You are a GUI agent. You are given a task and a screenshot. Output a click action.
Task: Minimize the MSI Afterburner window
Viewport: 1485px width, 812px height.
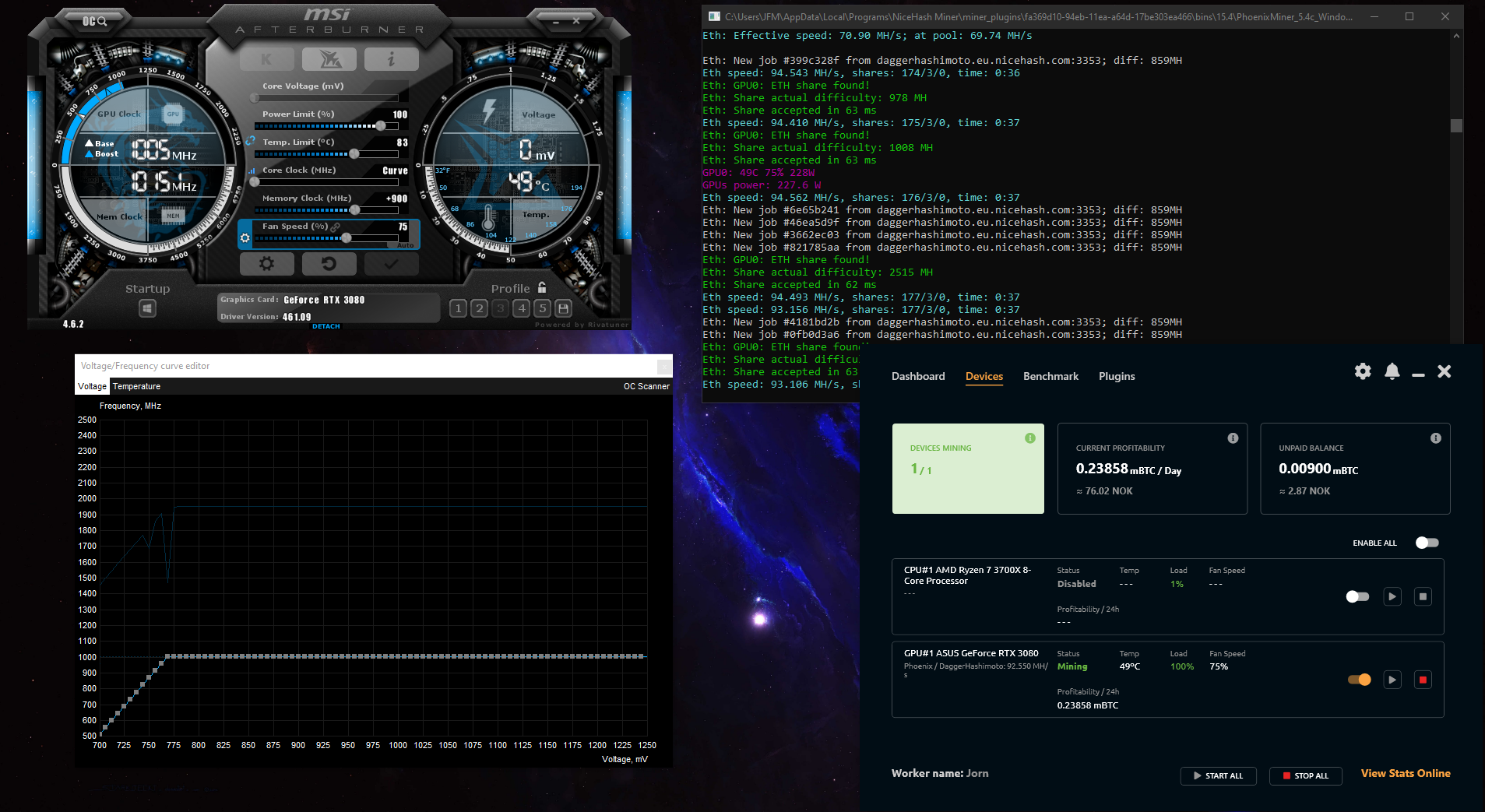[556, 22]
